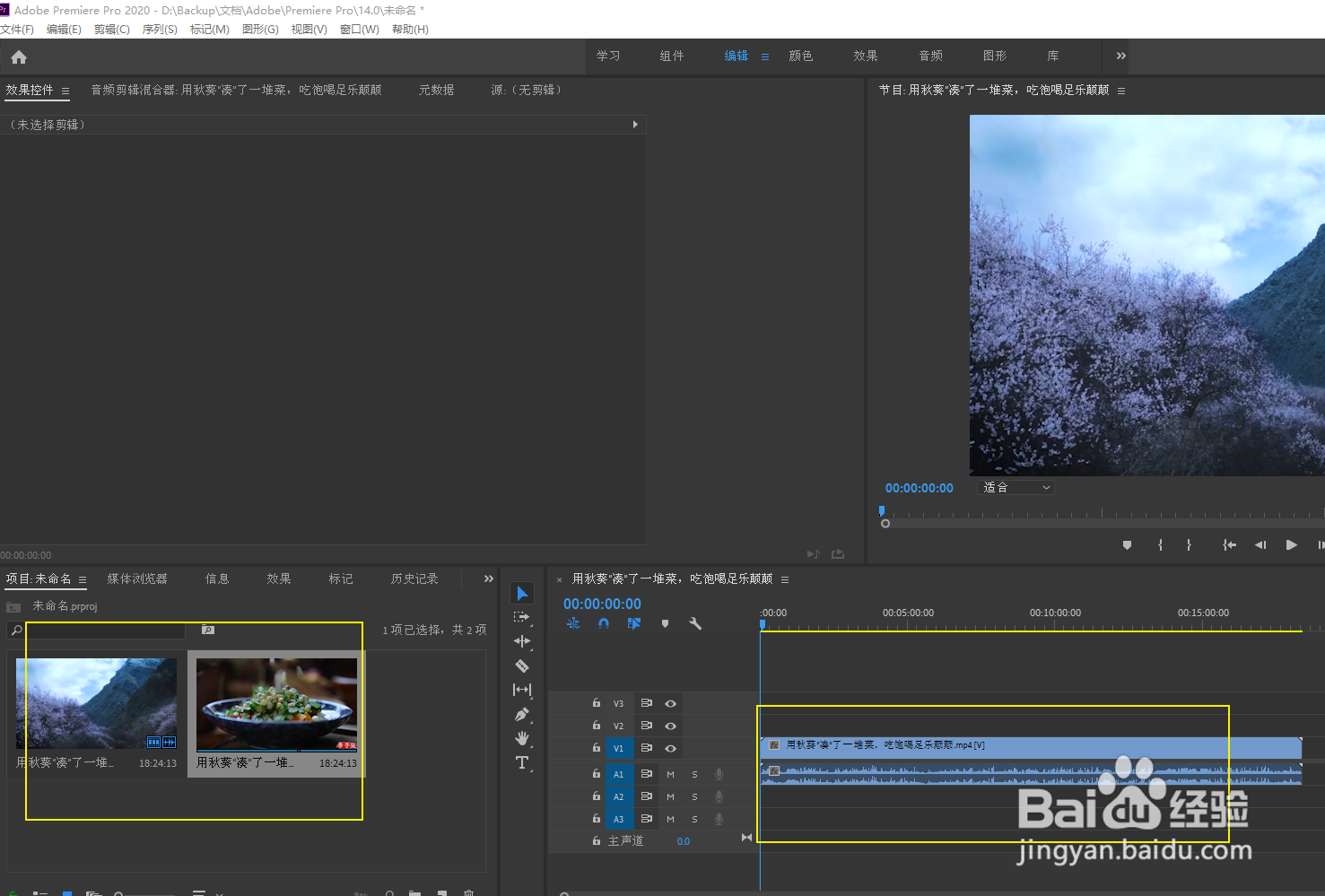Hide track V1 with eye toggle
The height and width of the screenshot is (896, 1325).
[670, 748]
